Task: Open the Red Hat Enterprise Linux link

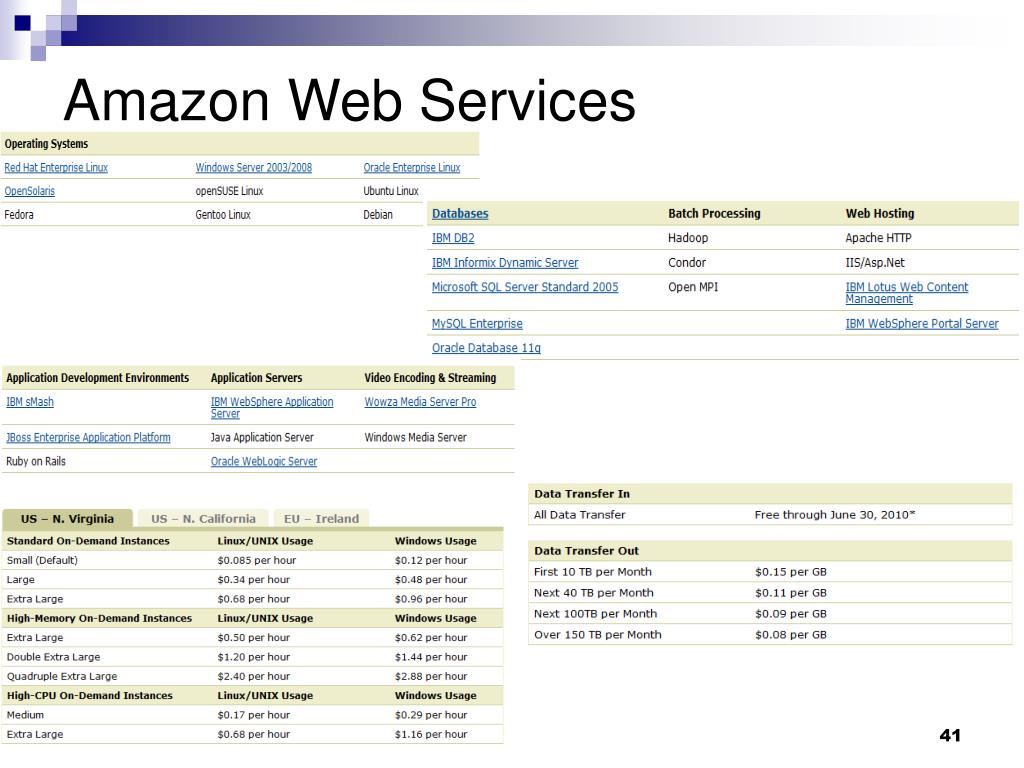Action: 56,168
